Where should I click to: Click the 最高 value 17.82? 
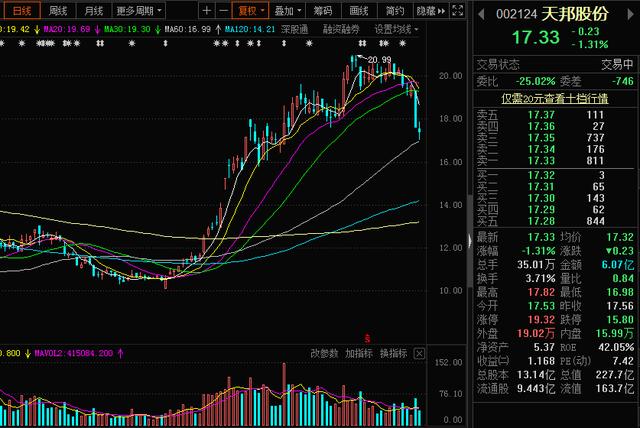point(541,292)
